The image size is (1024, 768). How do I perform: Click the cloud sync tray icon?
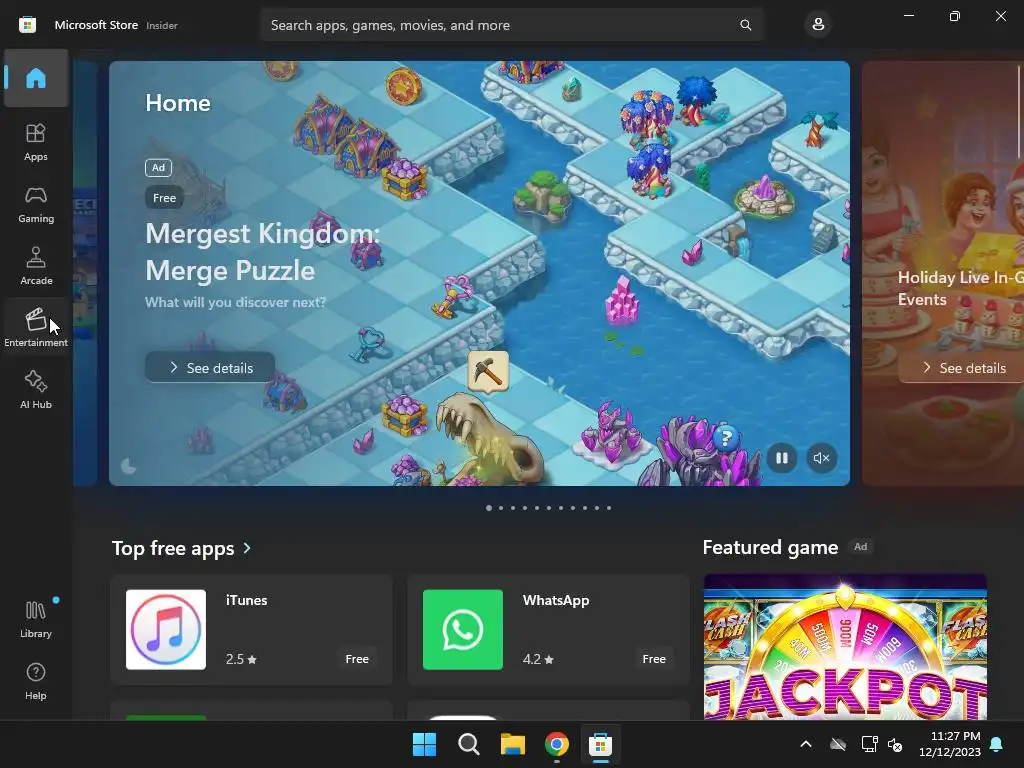(838, 744)
